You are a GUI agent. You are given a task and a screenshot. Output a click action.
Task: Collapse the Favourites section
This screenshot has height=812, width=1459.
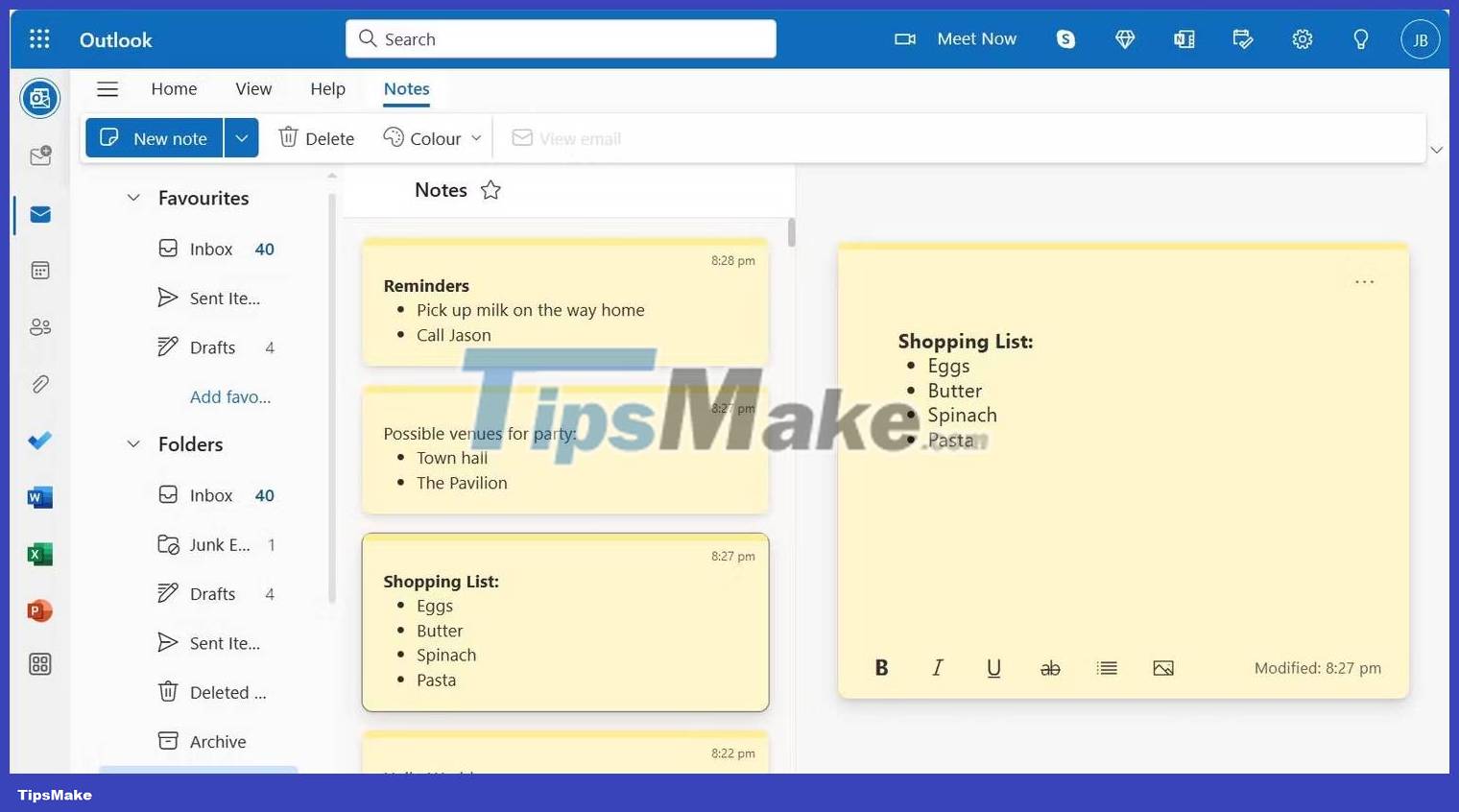(x=133, y=198)
